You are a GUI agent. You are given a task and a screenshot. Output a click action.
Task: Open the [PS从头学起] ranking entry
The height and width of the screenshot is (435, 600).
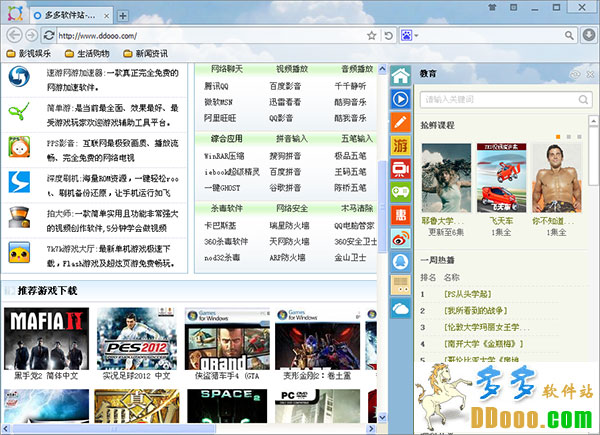click(x=467, y=294)
